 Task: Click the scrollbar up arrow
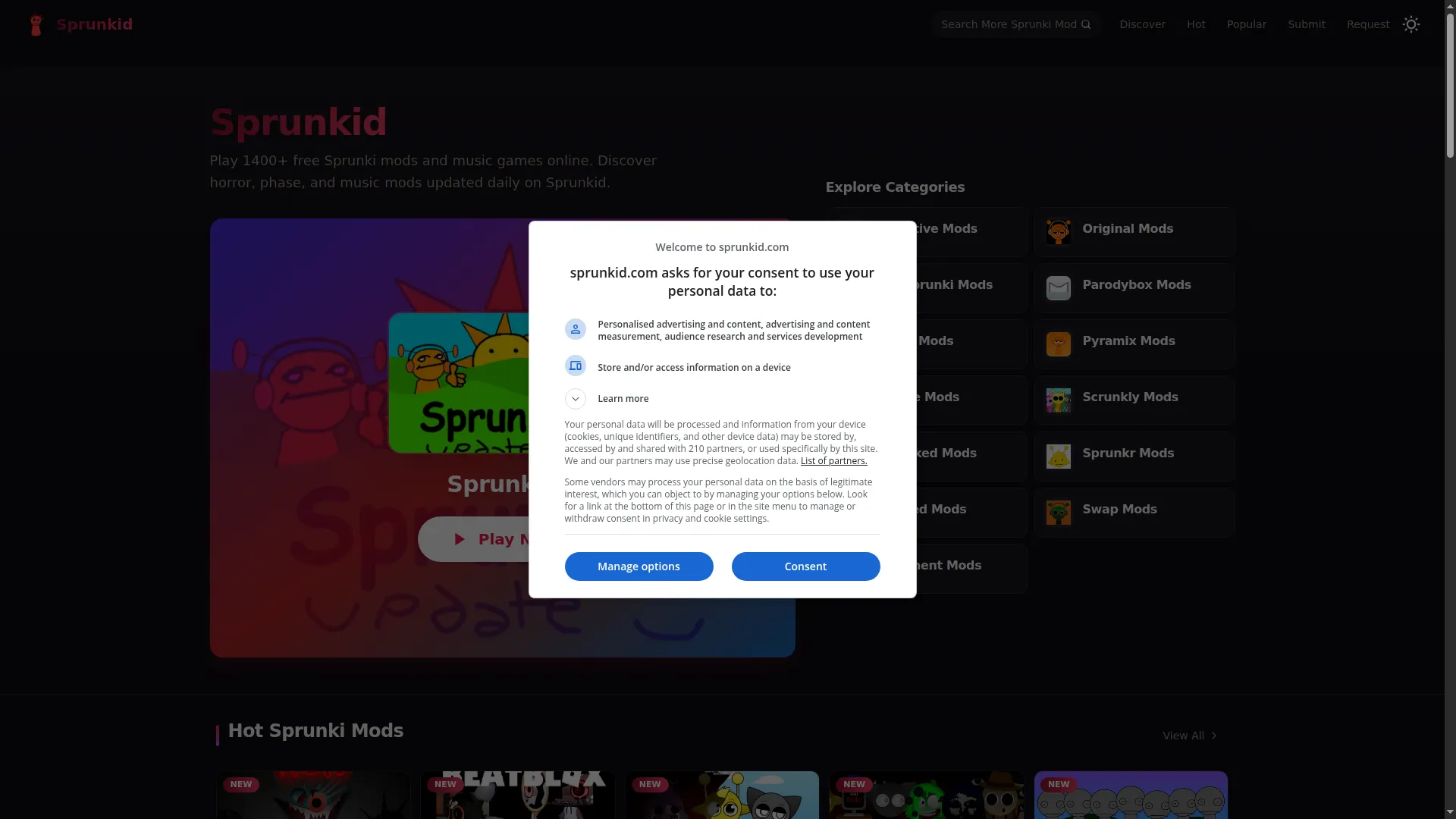pos(1450,6)
